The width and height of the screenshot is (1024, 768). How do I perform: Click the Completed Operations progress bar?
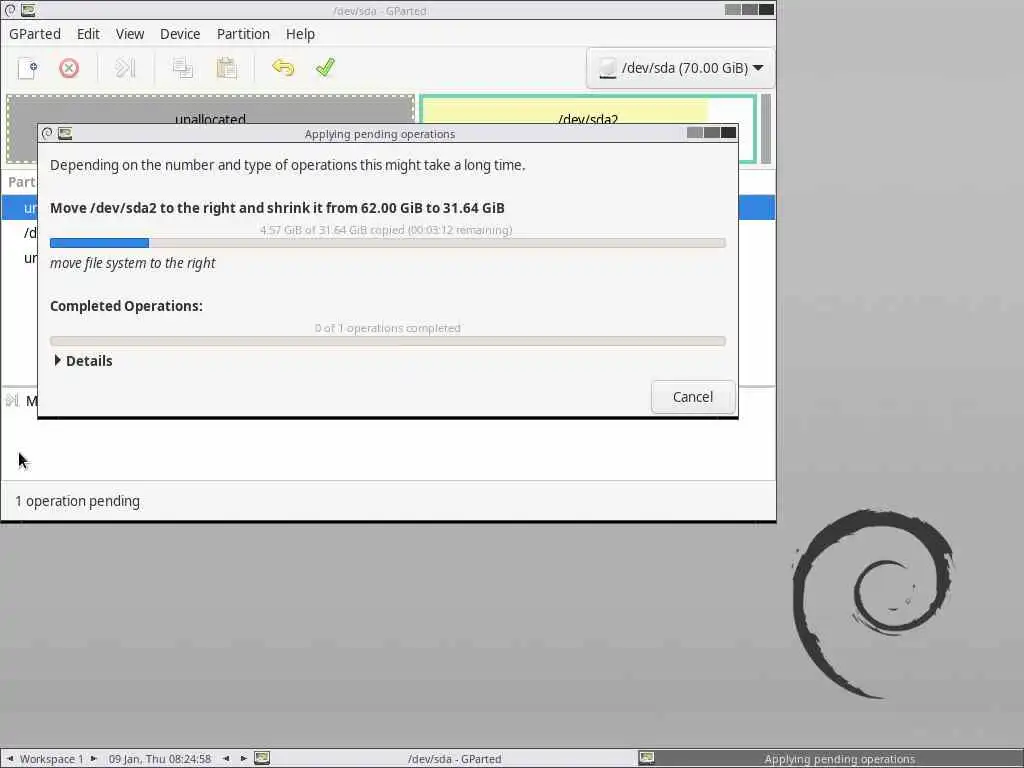388,341
